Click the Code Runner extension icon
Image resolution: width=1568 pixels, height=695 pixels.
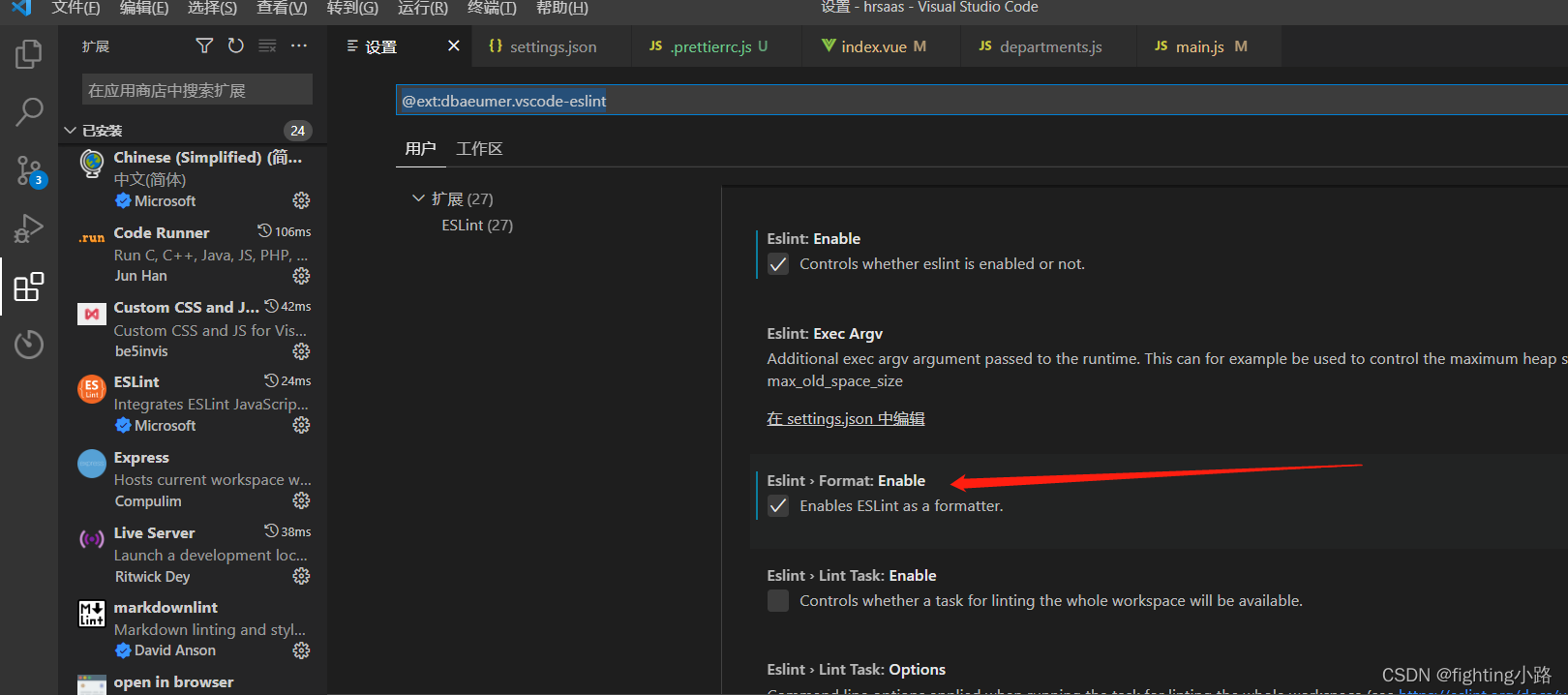[x=92, y=238]
